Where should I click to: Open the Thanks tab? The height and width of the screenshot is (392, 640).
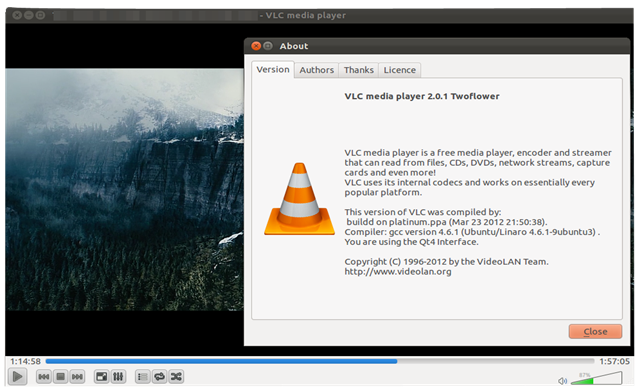[358, 70]
